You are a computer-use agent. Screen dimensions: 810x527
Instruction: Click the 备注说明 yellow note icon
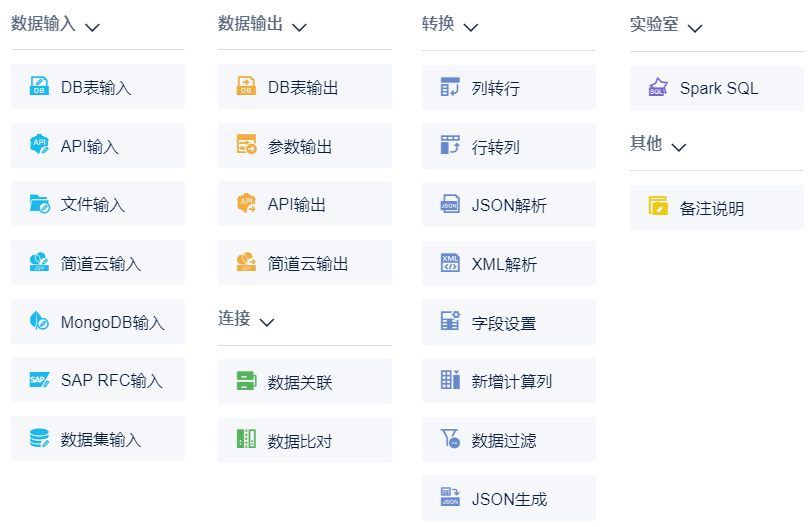click(658, 207)
